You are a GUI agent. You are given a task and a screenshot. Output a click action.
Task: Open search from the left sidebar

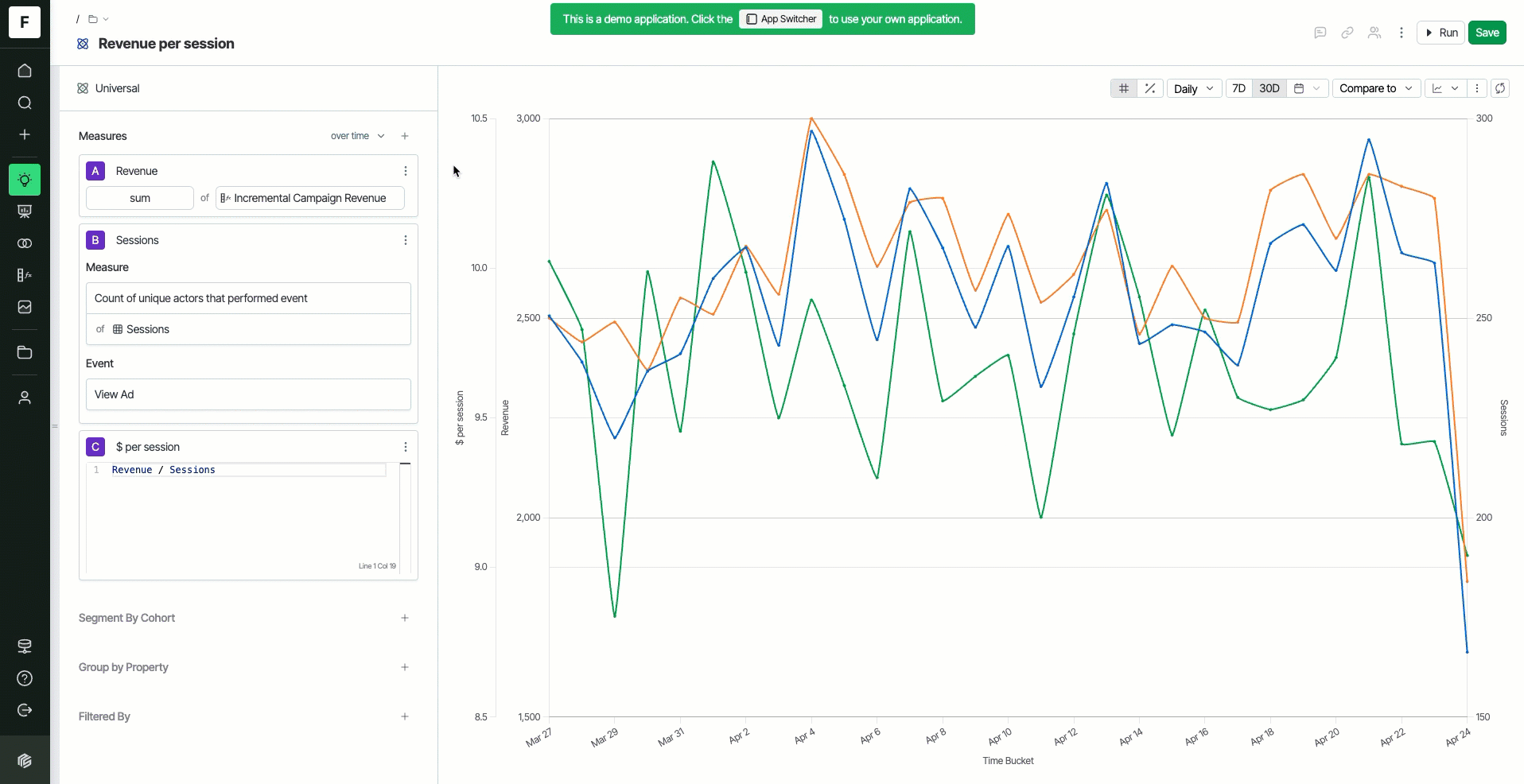(25, 103)
